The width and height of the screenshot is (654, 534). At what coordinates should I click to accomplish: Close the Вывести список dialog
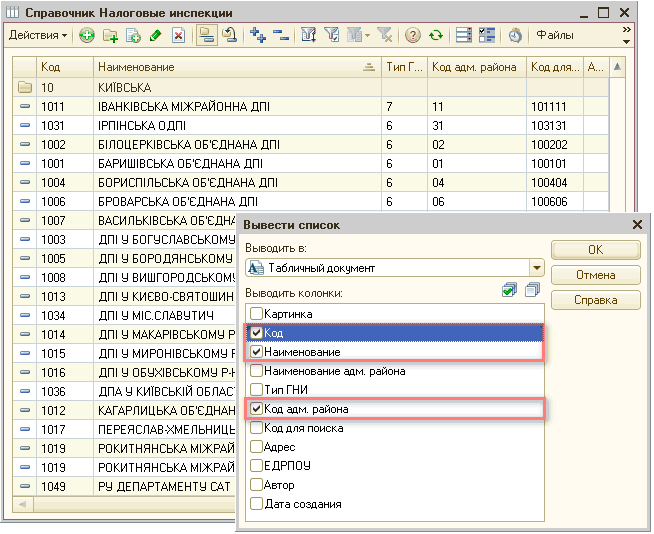pos(637,225)
